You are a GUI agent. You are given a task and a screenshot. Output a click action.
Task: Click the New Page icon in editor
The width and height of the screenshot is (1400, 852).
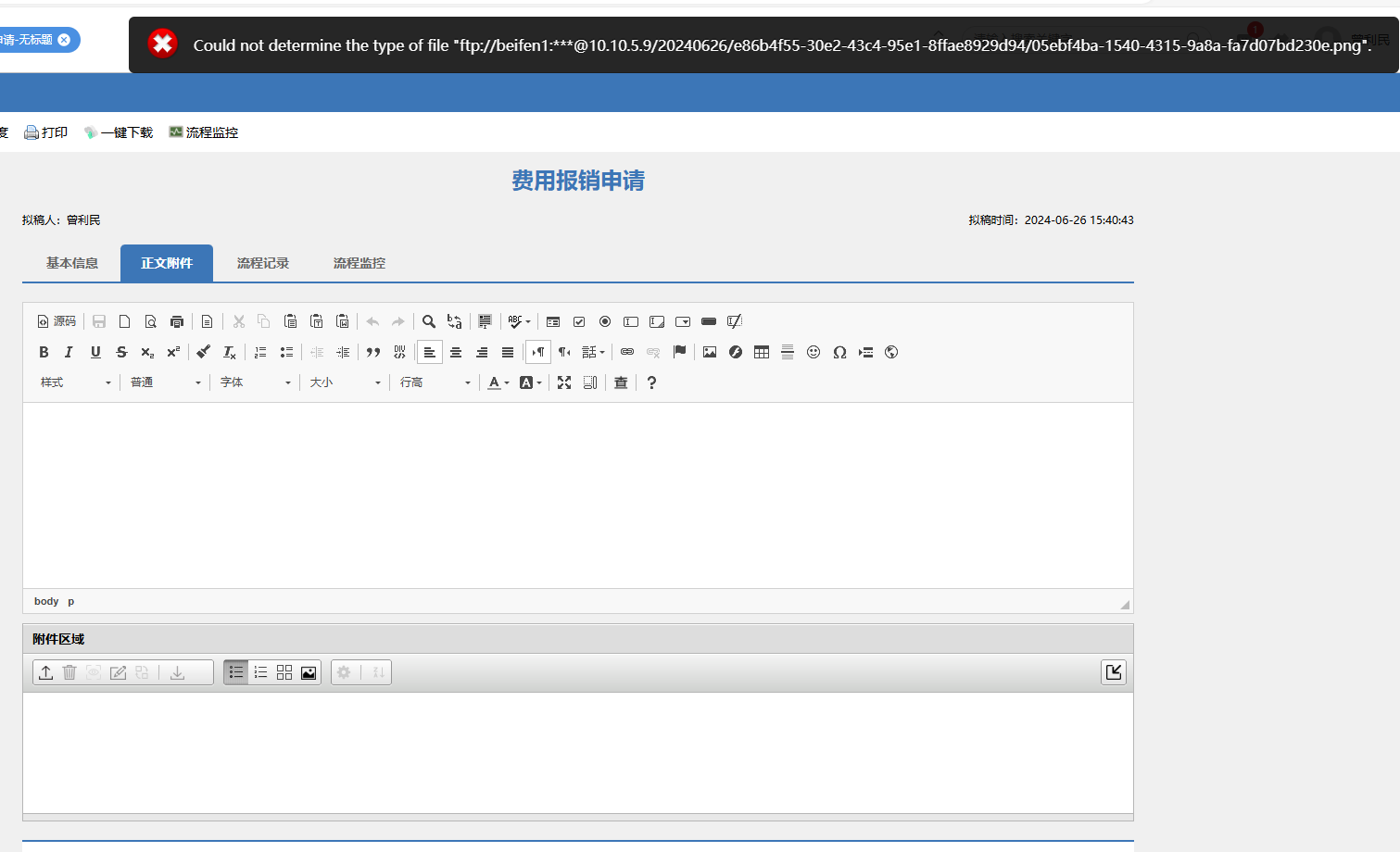pyautogui.click(x=125, y=321)
